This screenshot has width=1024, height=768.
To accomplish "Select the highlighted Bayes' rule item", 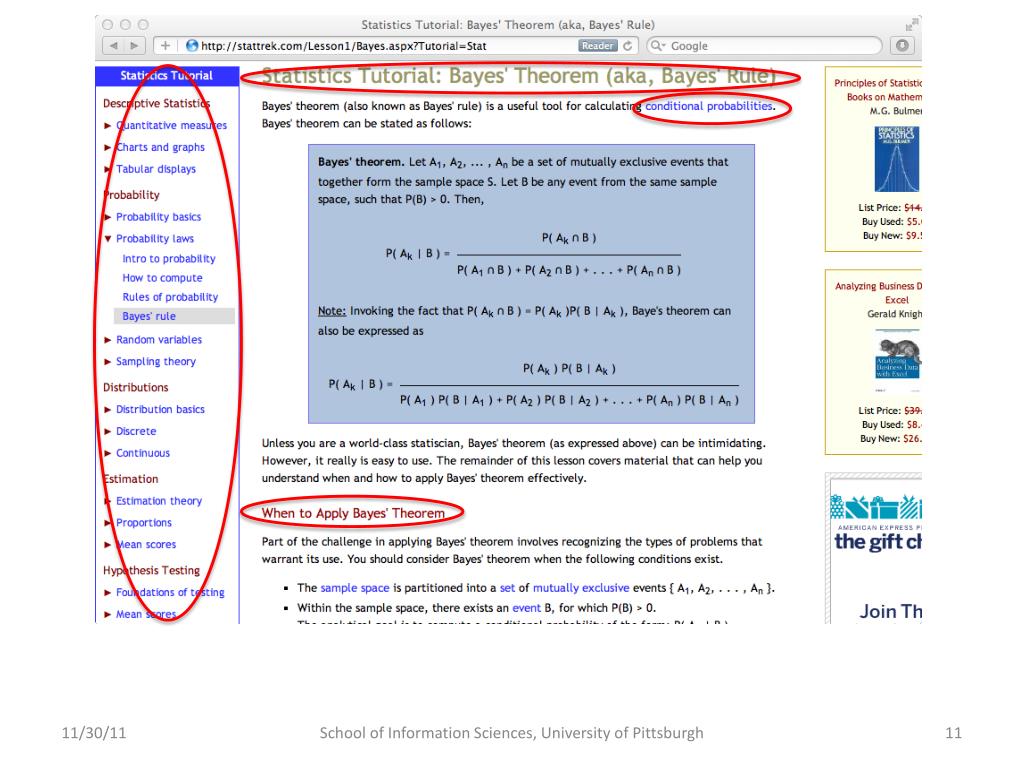I will pyautogui.click(x=174, y=316).
